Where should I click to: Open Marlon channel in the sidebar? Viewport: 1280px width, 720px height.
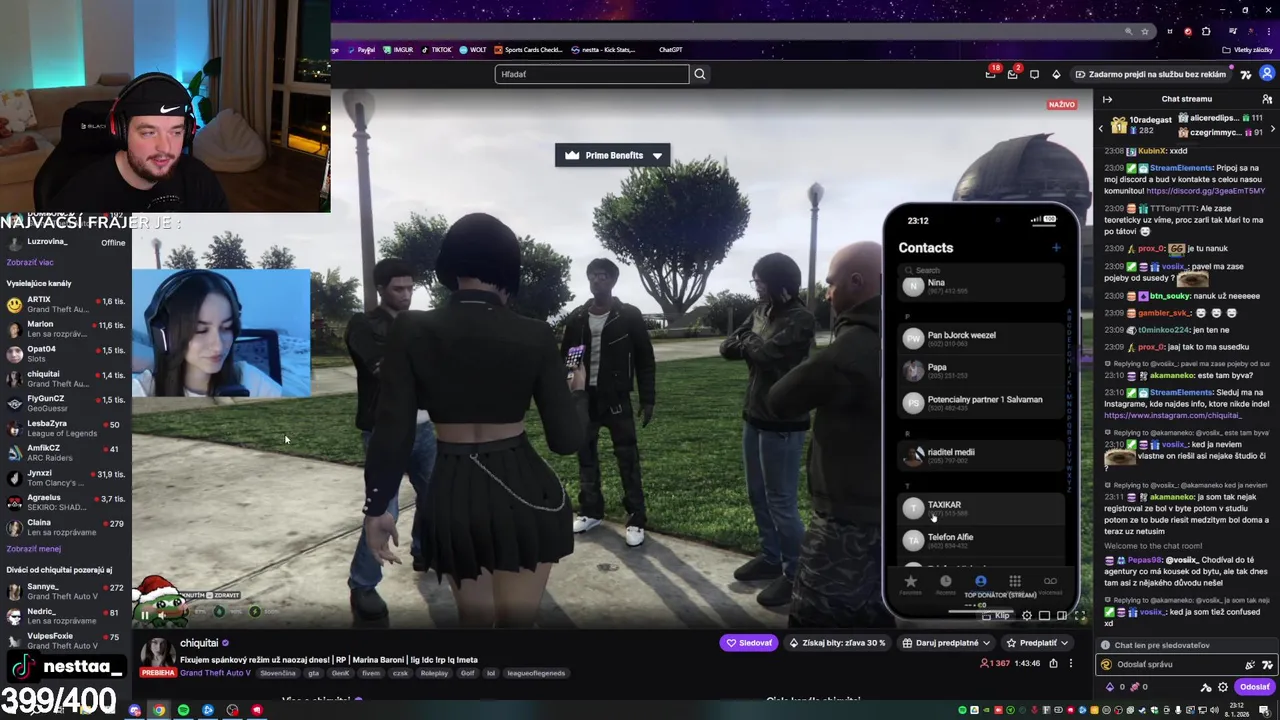tap(66, 329)
